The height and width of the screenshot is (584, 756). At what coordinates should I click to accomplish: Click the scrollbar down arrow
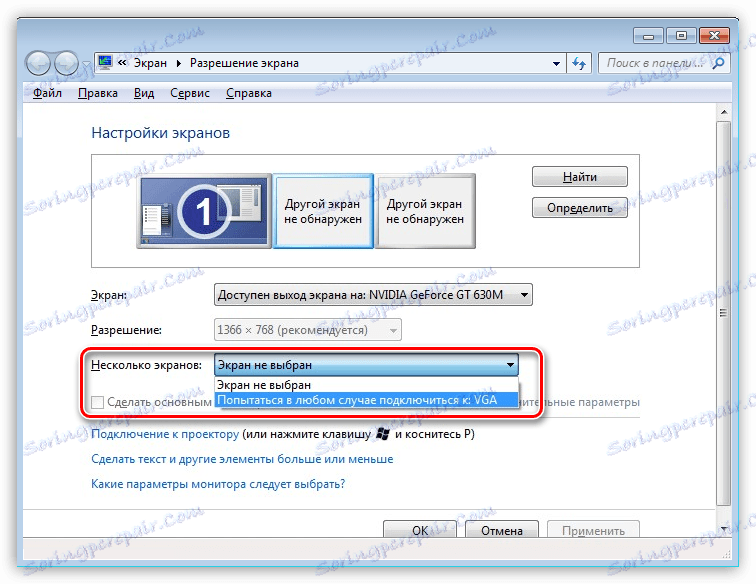723,530
